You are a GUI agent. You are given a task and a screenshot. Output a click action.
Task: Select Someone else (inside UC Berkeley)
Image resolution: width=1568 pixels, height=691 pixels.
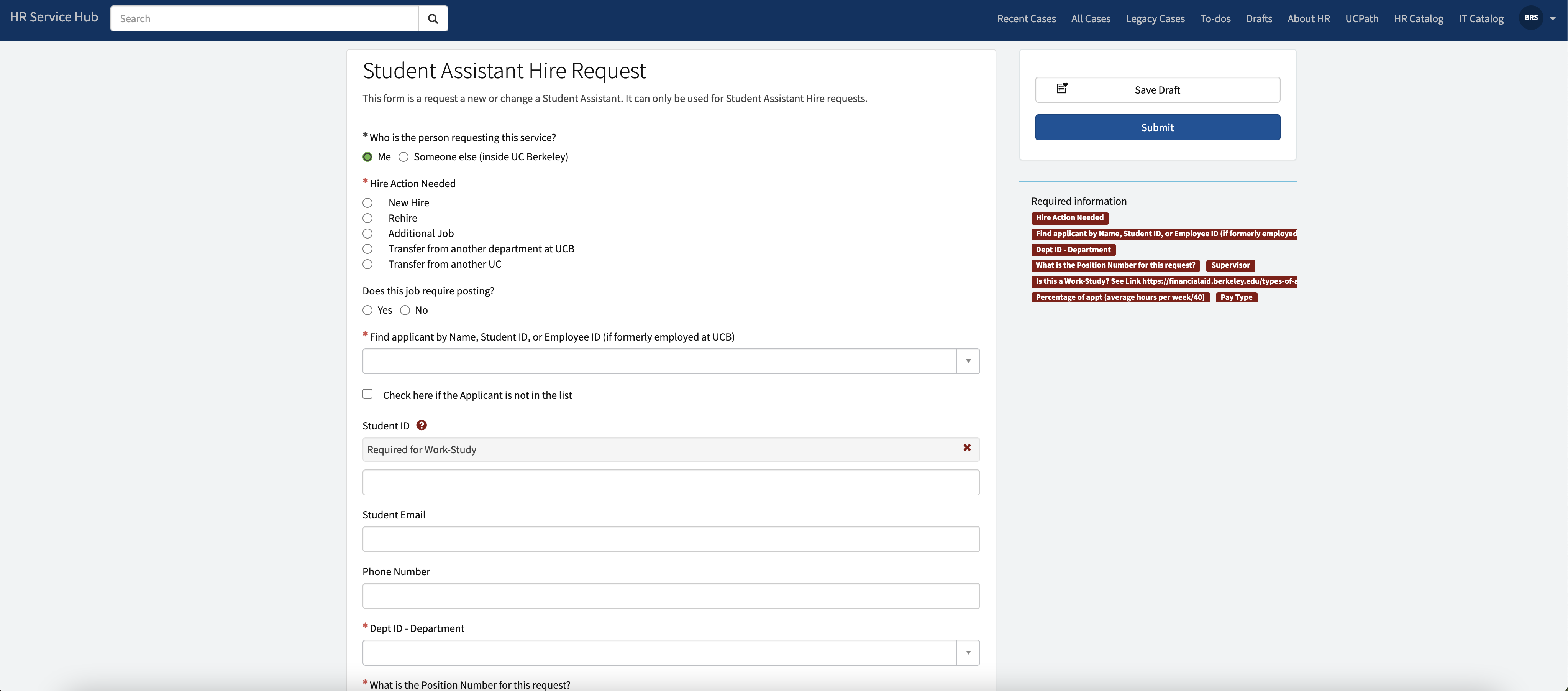pos(403,156)
